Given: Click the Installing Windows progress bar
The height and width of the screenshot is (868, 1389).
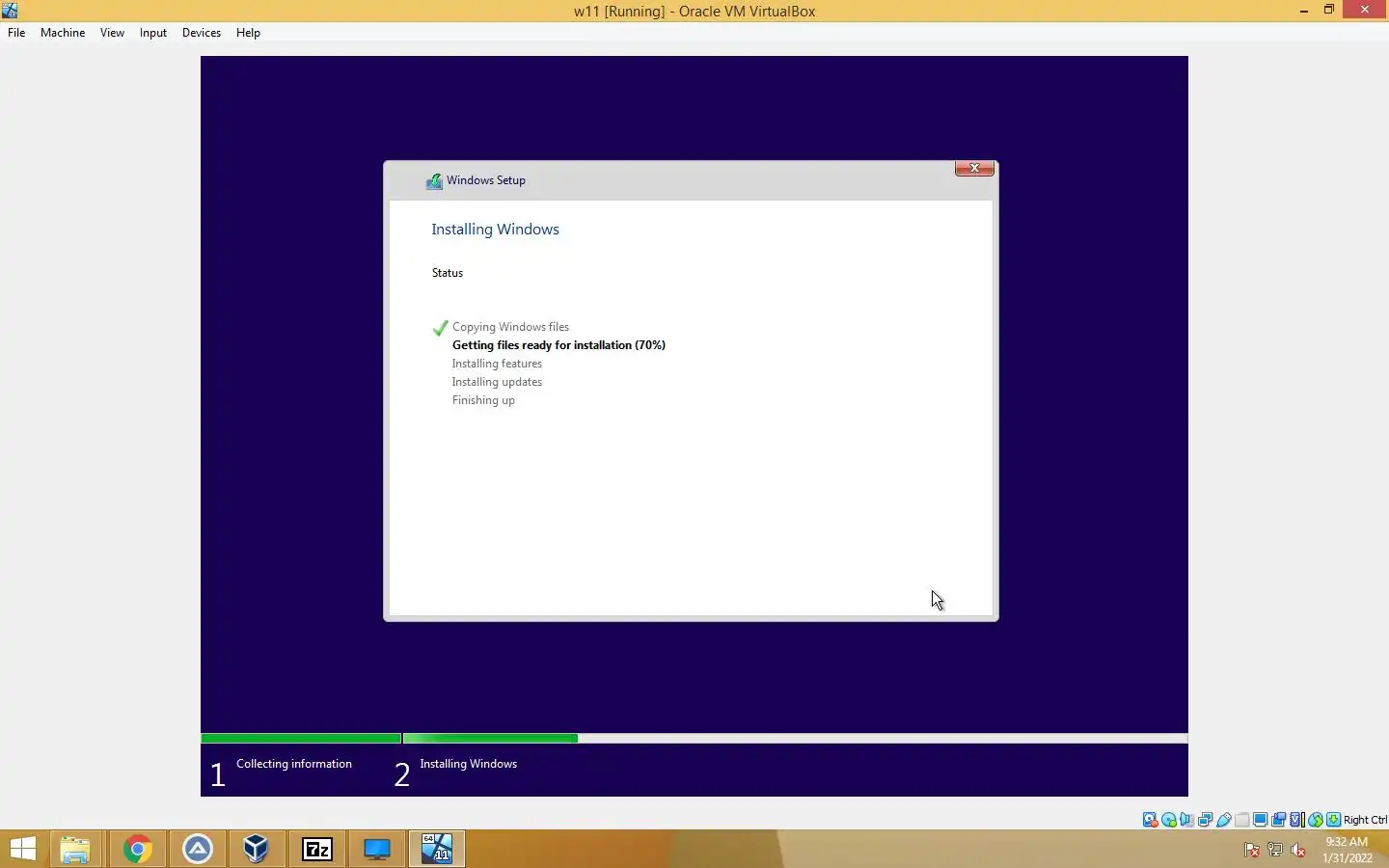Looking at the screenshot, I should tap(795, 739).
